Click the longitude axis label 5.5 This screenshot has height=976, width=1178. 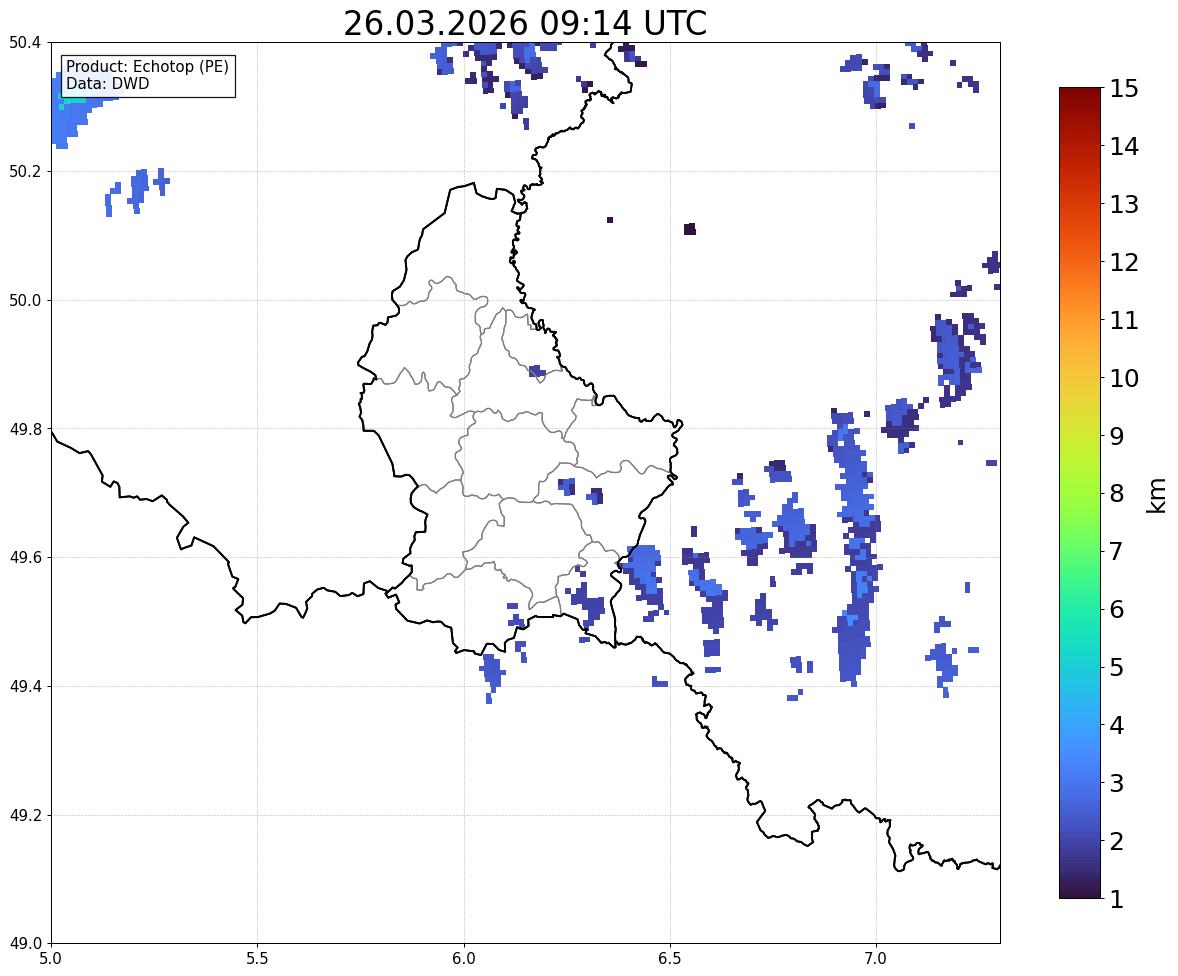258,959
